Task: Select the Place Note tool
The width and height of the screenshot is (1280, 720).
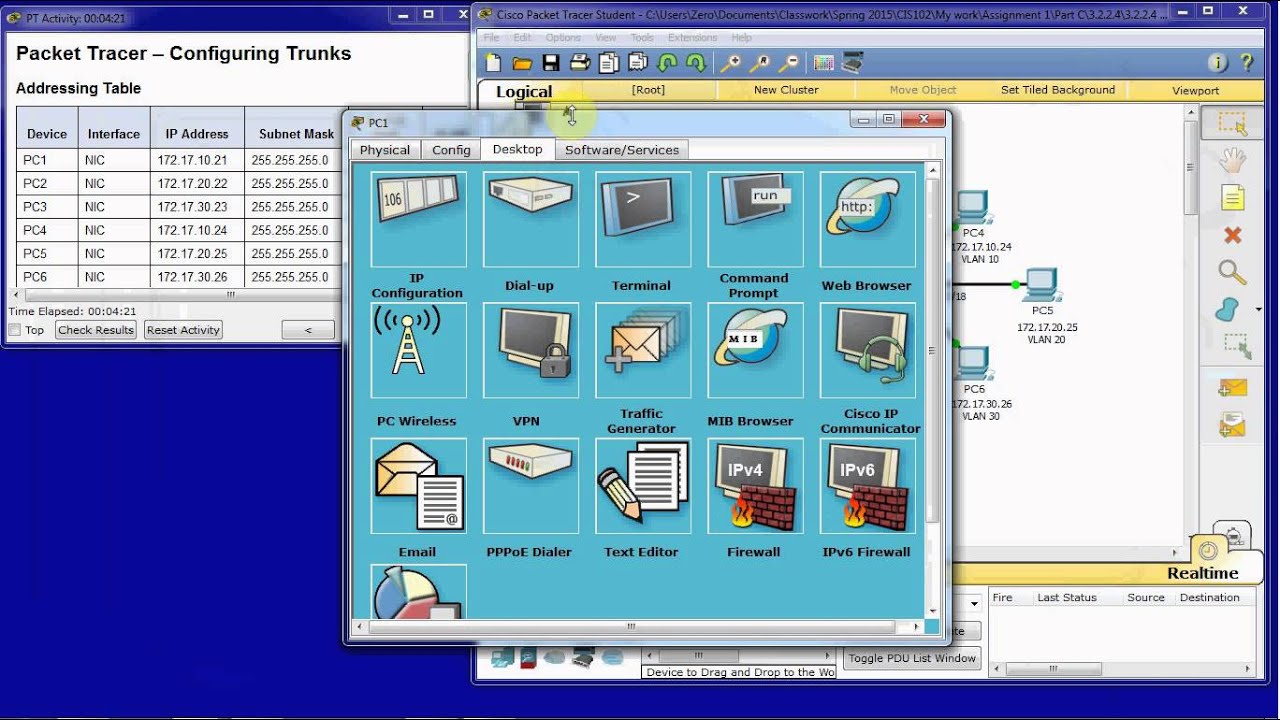Action: (1232, 198)
